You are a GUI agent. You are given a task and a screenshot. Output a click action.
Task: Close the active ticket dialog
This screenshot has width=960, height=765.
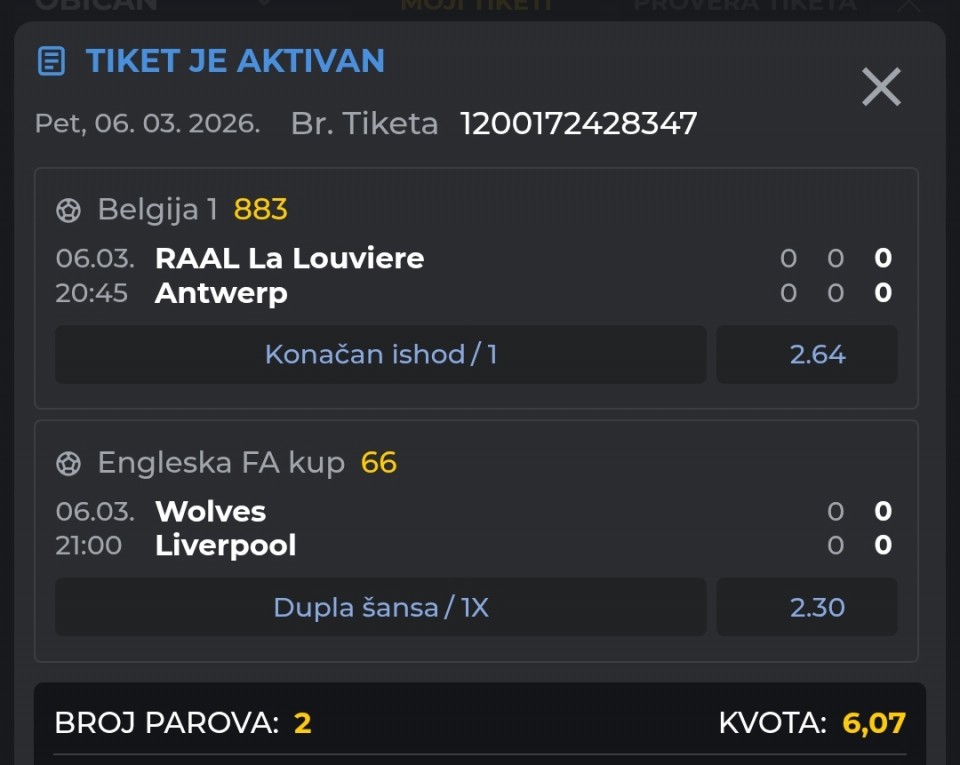click(881, 87)
